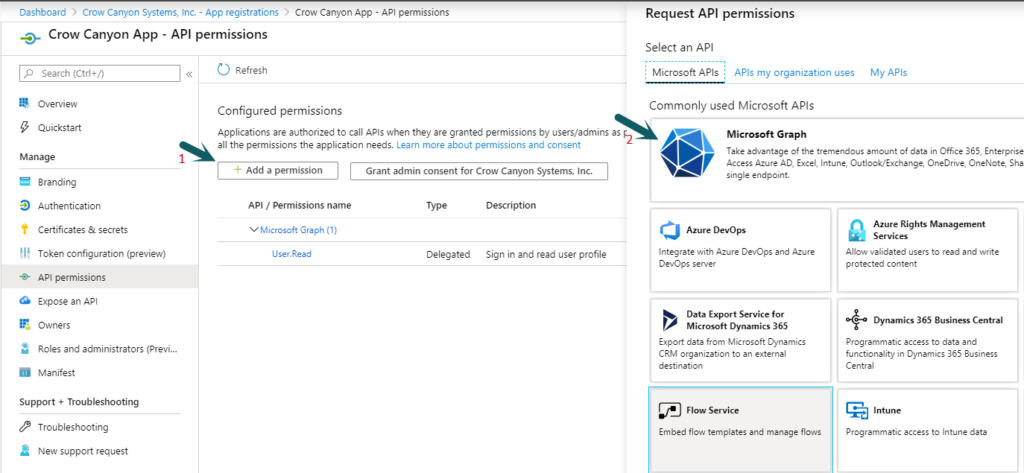Click the API / Permissions name column header

point(300,205)
